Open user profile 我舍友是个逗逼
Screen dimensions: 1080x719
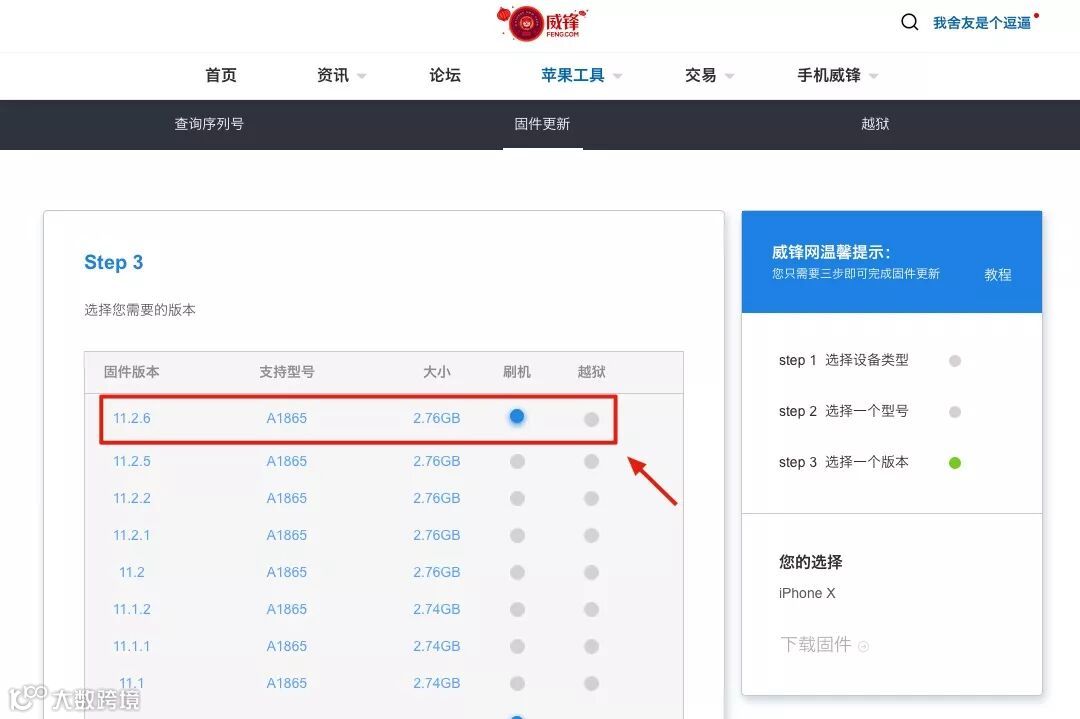(x=982, y=23)
